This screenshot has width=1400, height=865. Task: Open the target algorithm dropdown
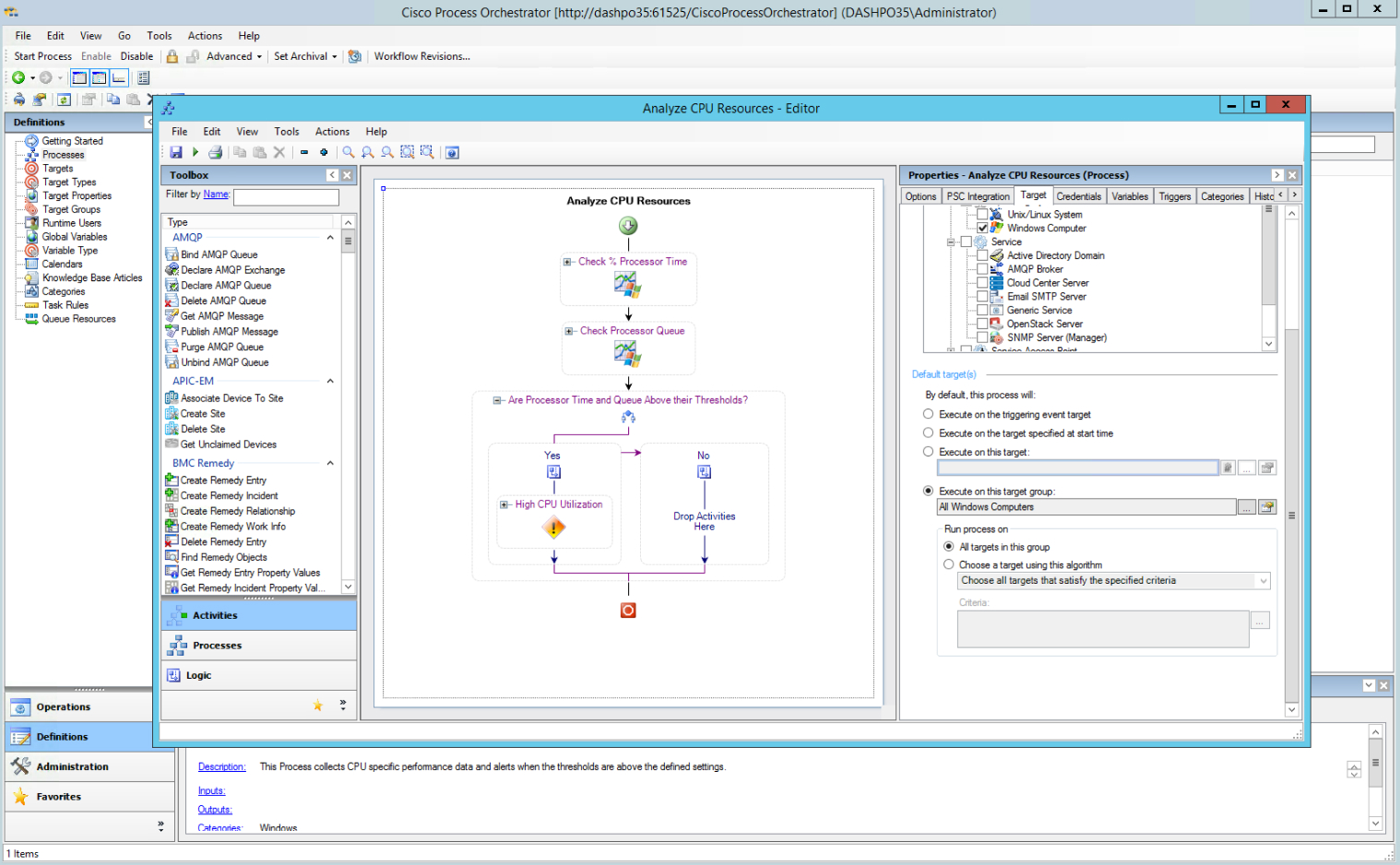point(1263,581)
